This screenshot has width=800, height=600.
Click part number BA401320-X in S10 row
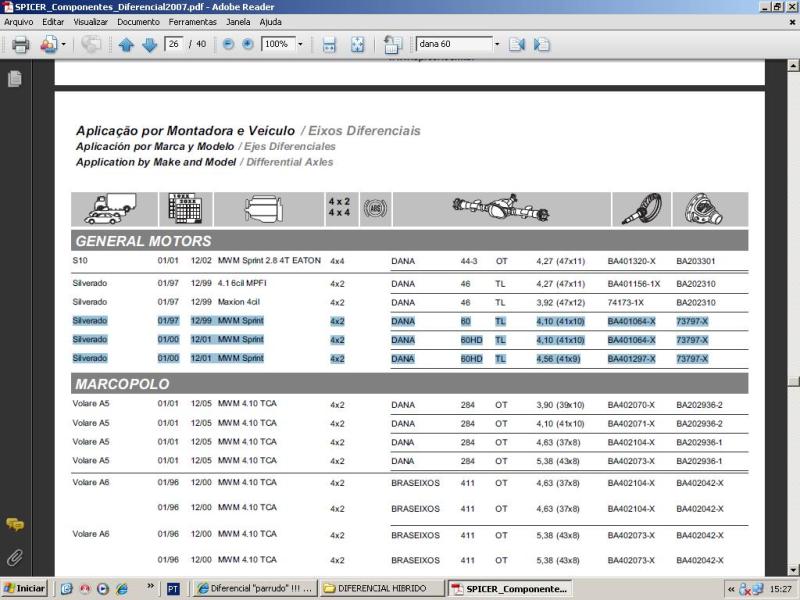pos(631,261)
